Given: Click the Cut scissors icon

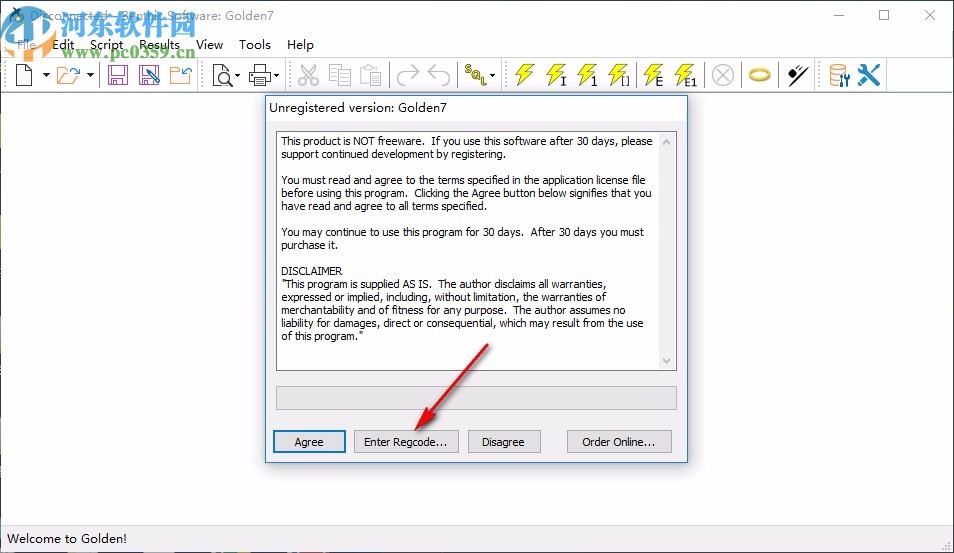Looking at the screenshot, I should coord(308,75).
